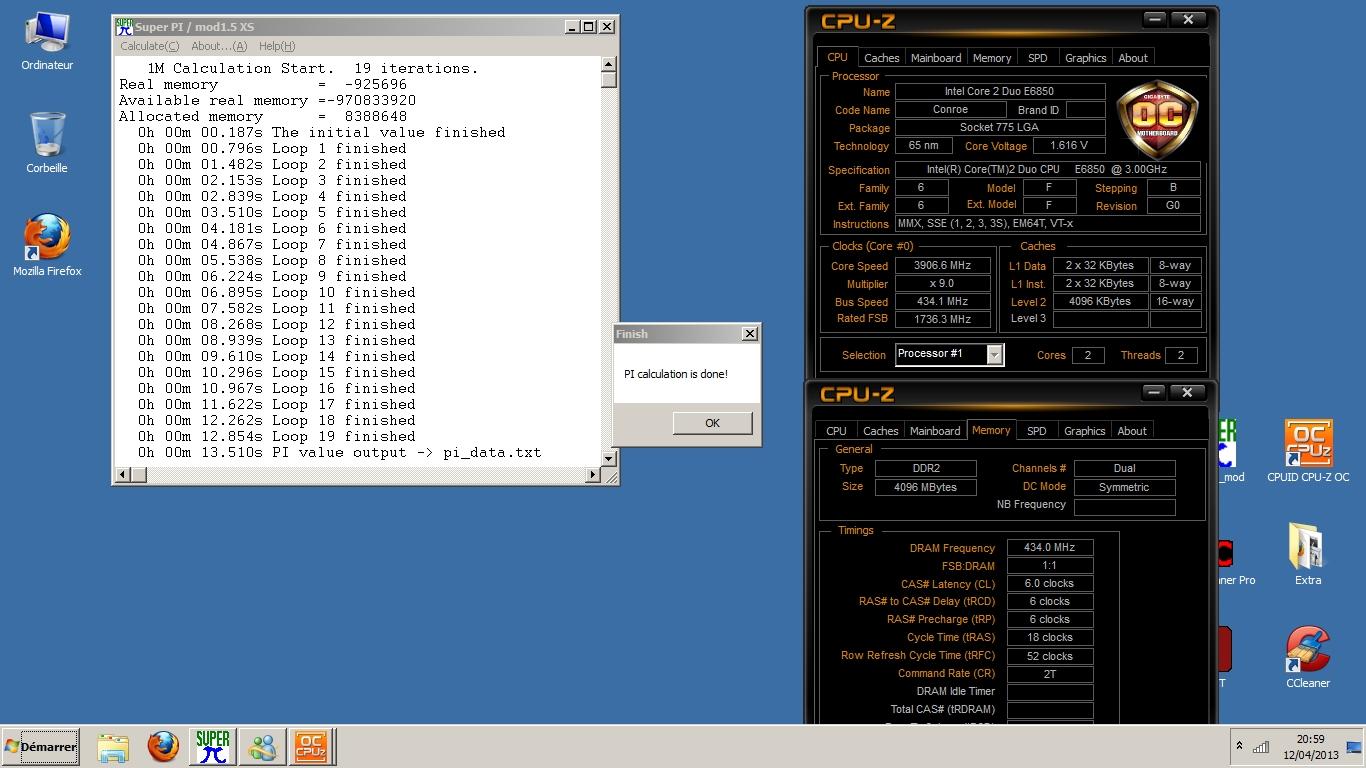
Task: Click the DRAM Frequency value 434.0 MHz
Action: [1050, 548]
